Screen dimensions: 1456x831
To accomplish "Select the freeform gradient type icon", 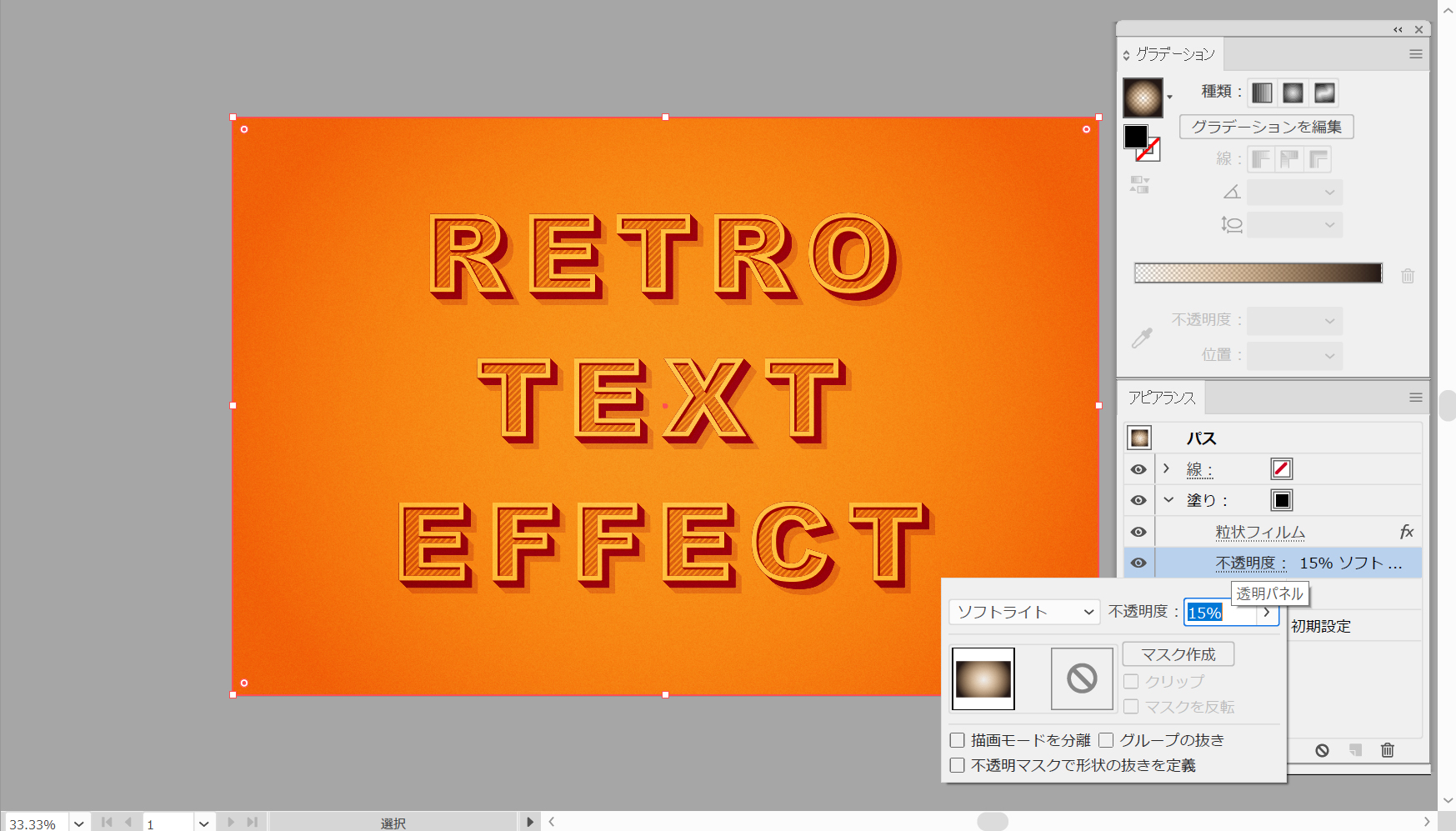I will pos(1324,93).
